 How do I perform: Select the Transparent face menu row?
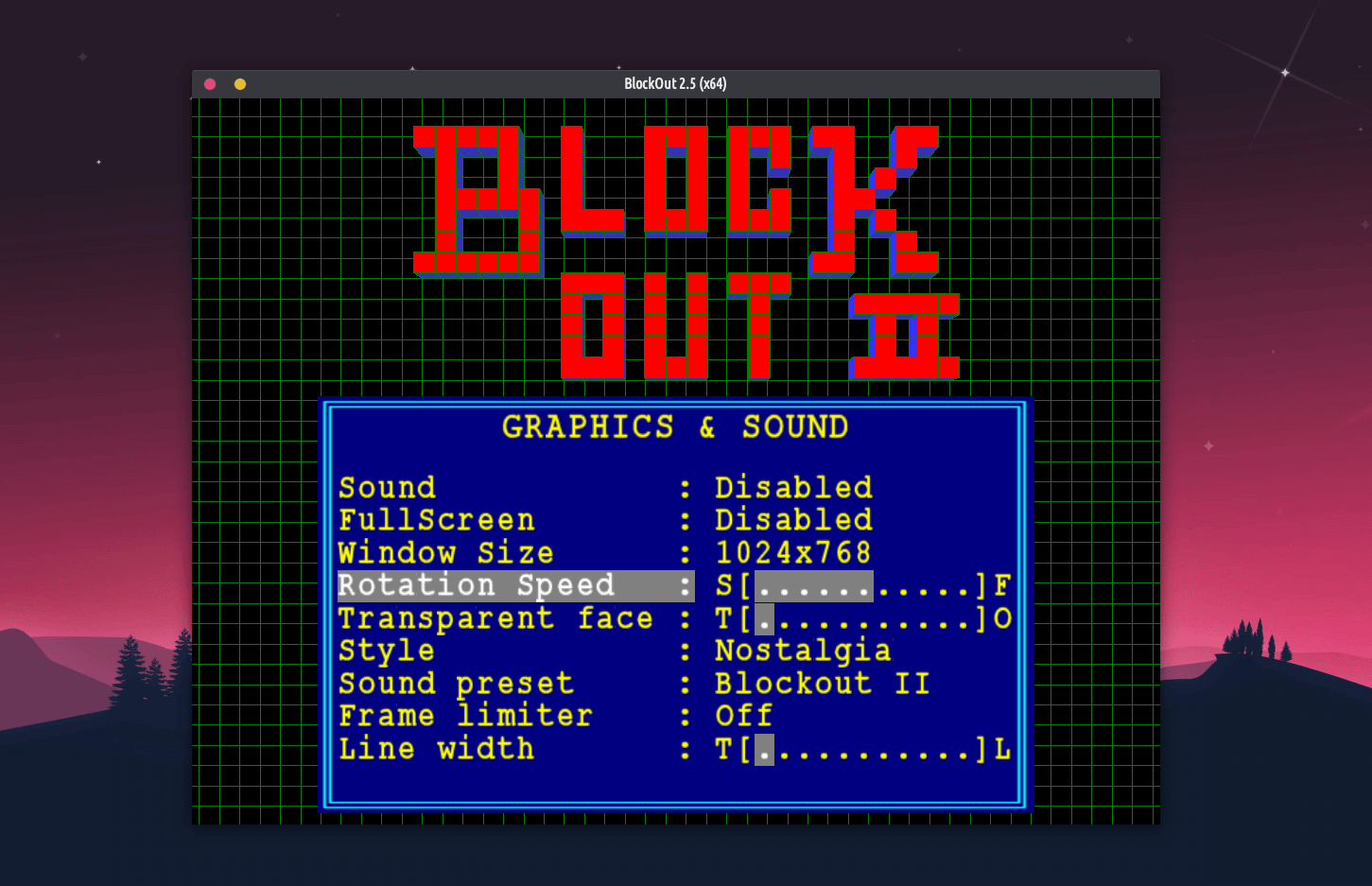[x=675, y=618]
